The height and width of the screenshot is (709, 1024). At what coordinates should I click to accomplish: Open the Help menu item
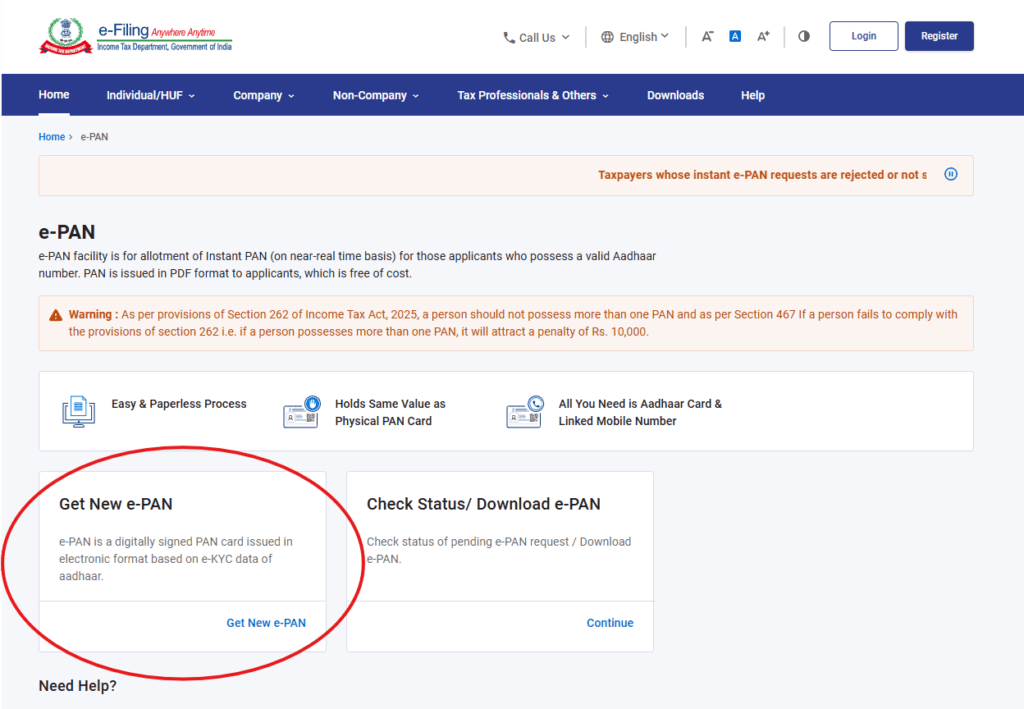[x=752, y=95]
